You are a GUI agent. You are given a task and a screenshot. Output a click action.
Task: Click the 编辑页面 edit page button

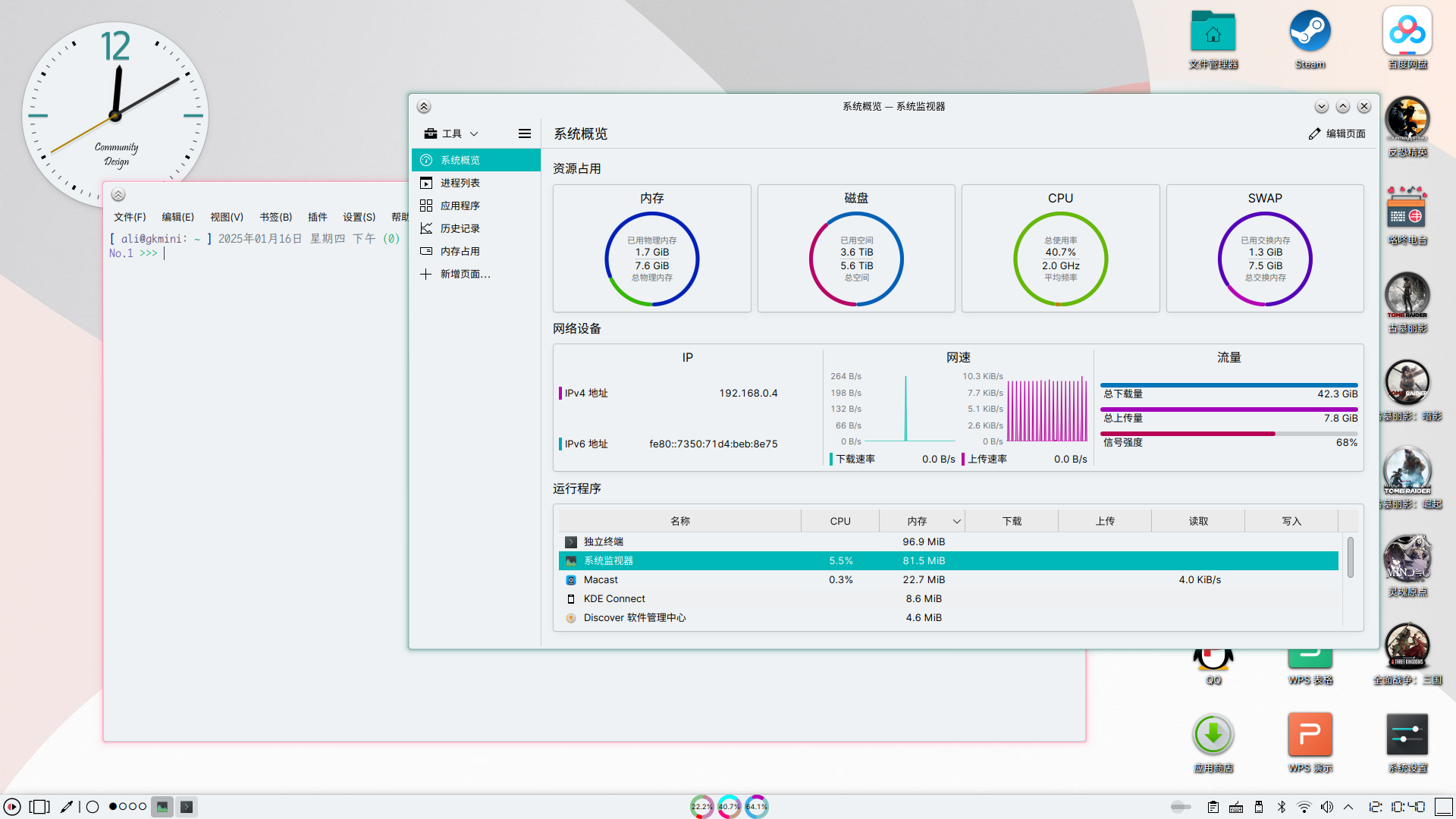point(1337,133)
